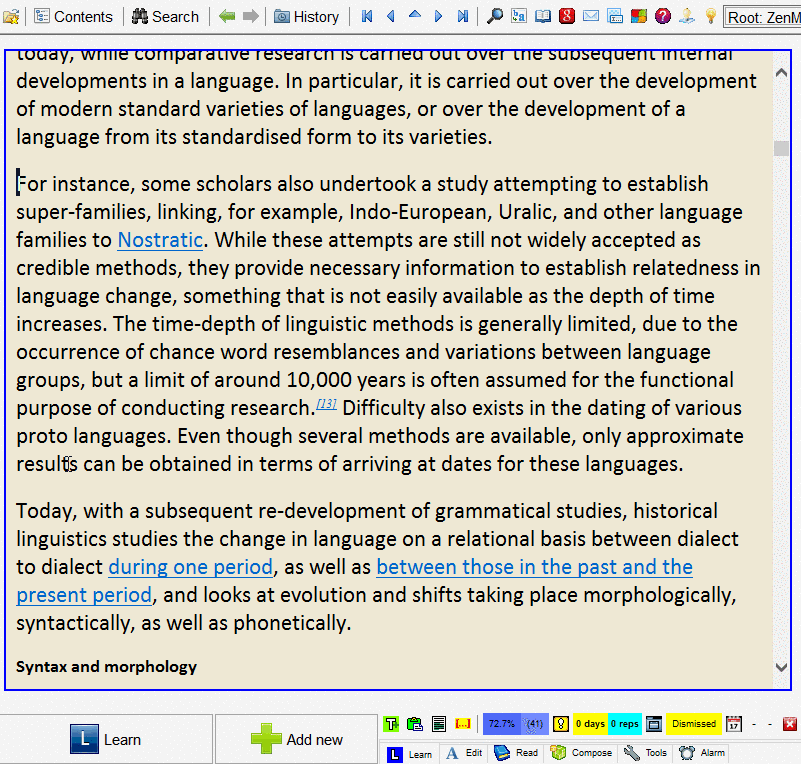Jump to the last element with the skip-forward arrow

tap(462, 16)
